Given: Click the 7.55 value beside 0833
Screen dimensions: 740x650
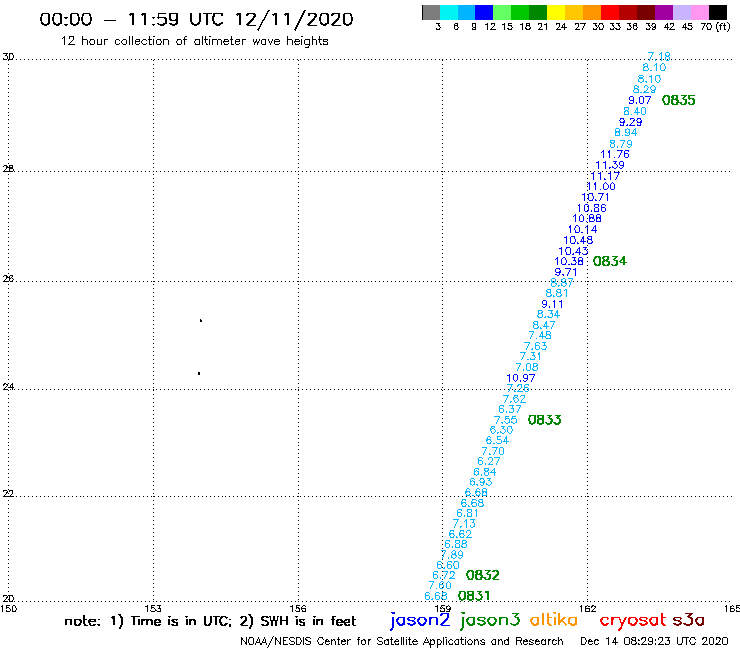Looking at the screenshot, I should point(505,420).
